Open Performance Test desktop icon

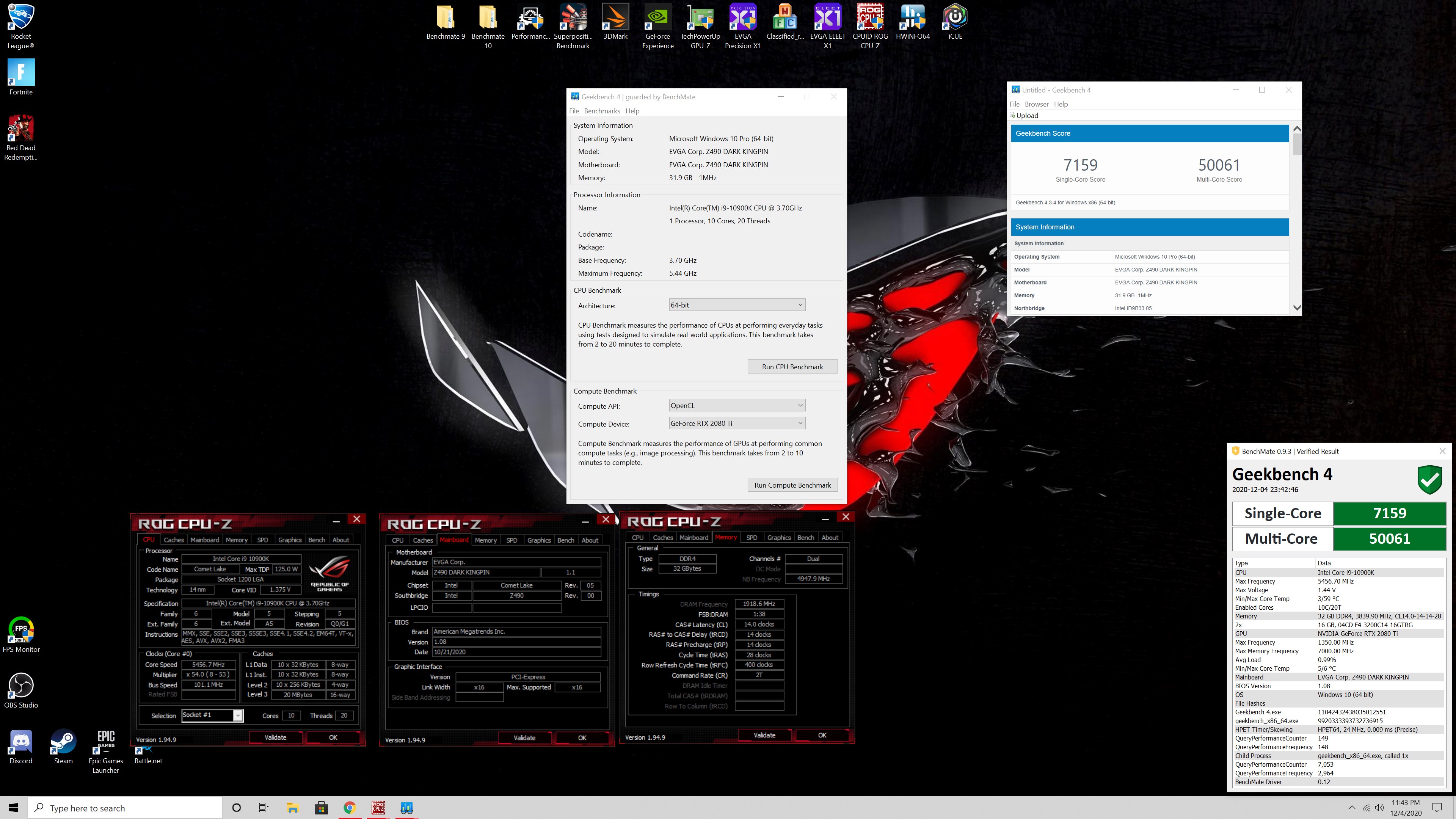(x=530, y=23)
